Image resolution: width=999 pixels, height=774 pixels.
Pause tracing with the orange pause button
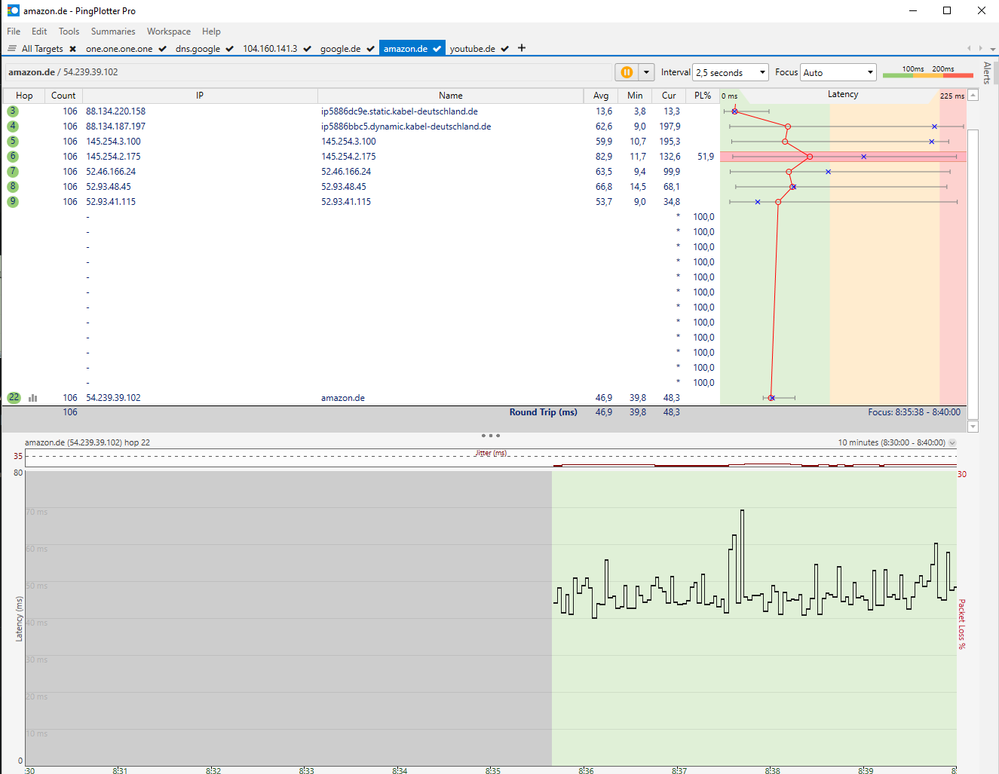[626, 72]
